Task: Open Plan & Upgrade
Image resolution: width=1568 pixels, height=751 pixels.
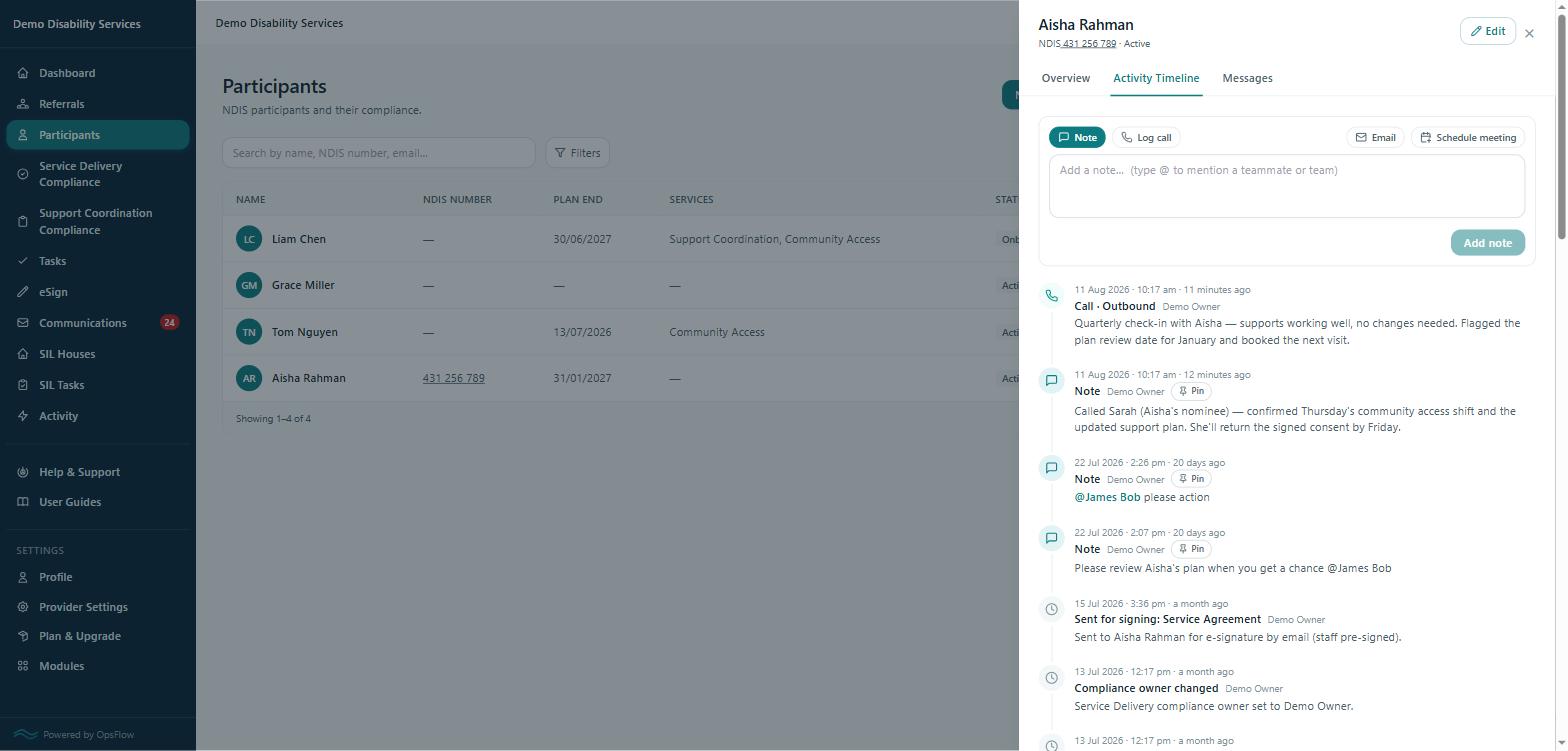Action: pyautogui.click(x=97, y=636)
